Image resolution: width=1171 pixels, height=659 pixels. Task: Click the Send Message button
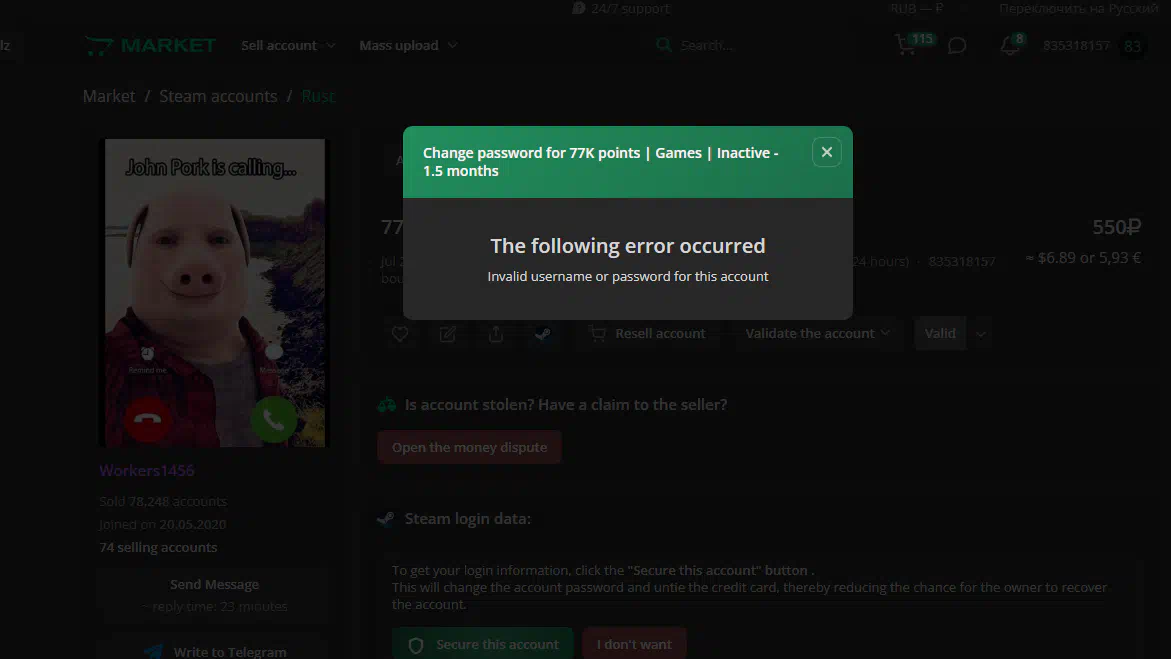point(214,584)
